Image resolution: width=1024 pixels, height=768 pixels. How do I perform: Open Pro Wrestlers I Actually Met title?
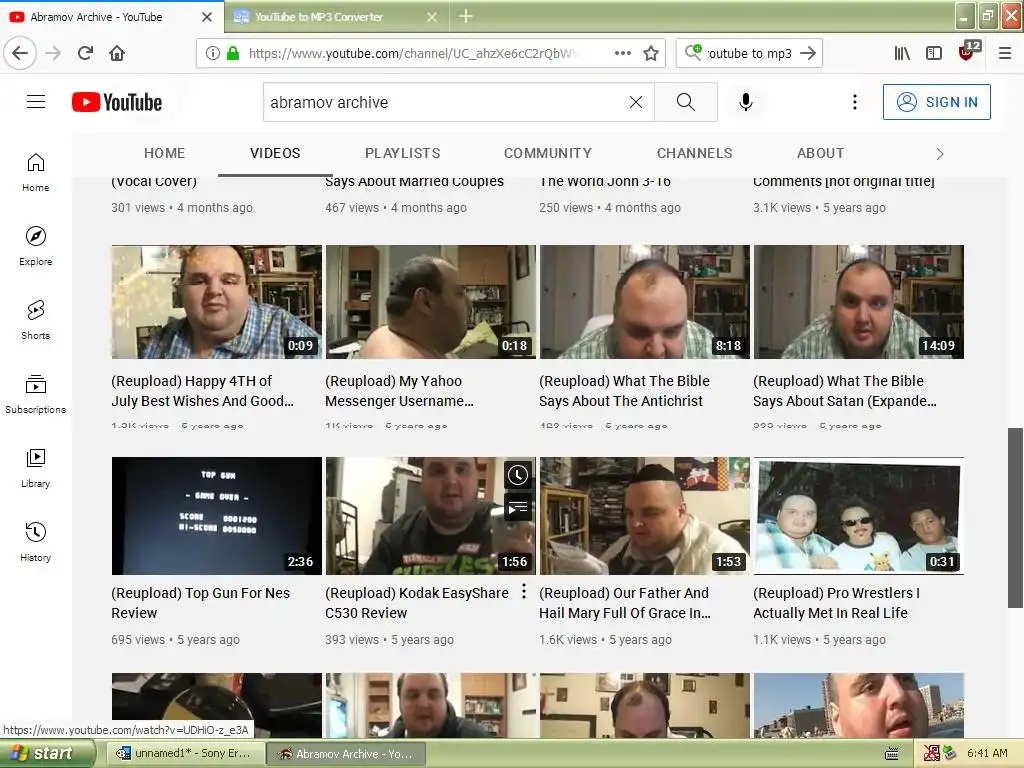[836, 603]
